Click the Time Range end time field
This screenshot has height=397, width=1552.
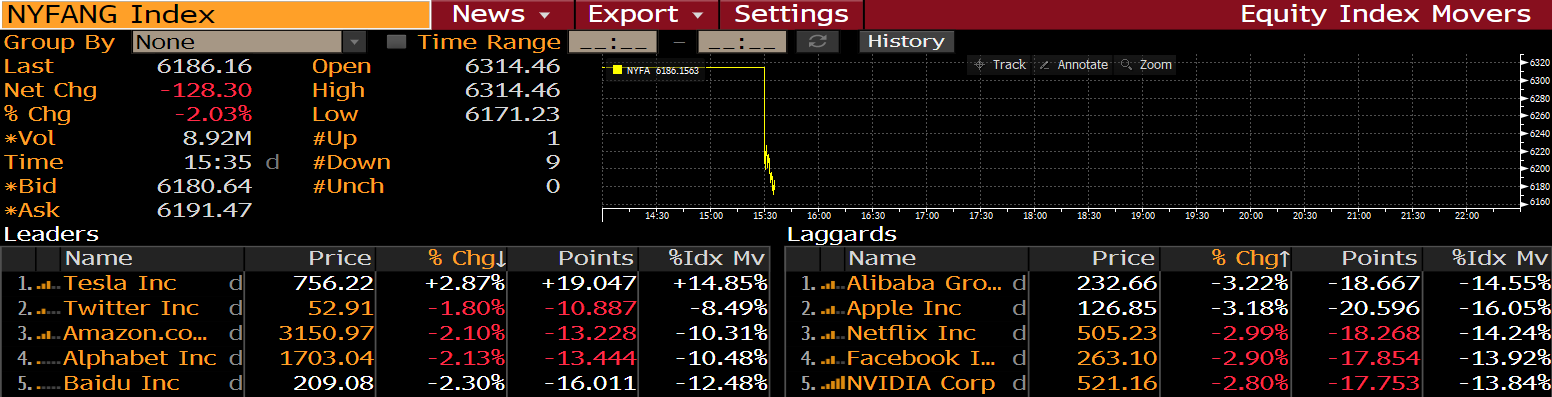click(742, 42)
